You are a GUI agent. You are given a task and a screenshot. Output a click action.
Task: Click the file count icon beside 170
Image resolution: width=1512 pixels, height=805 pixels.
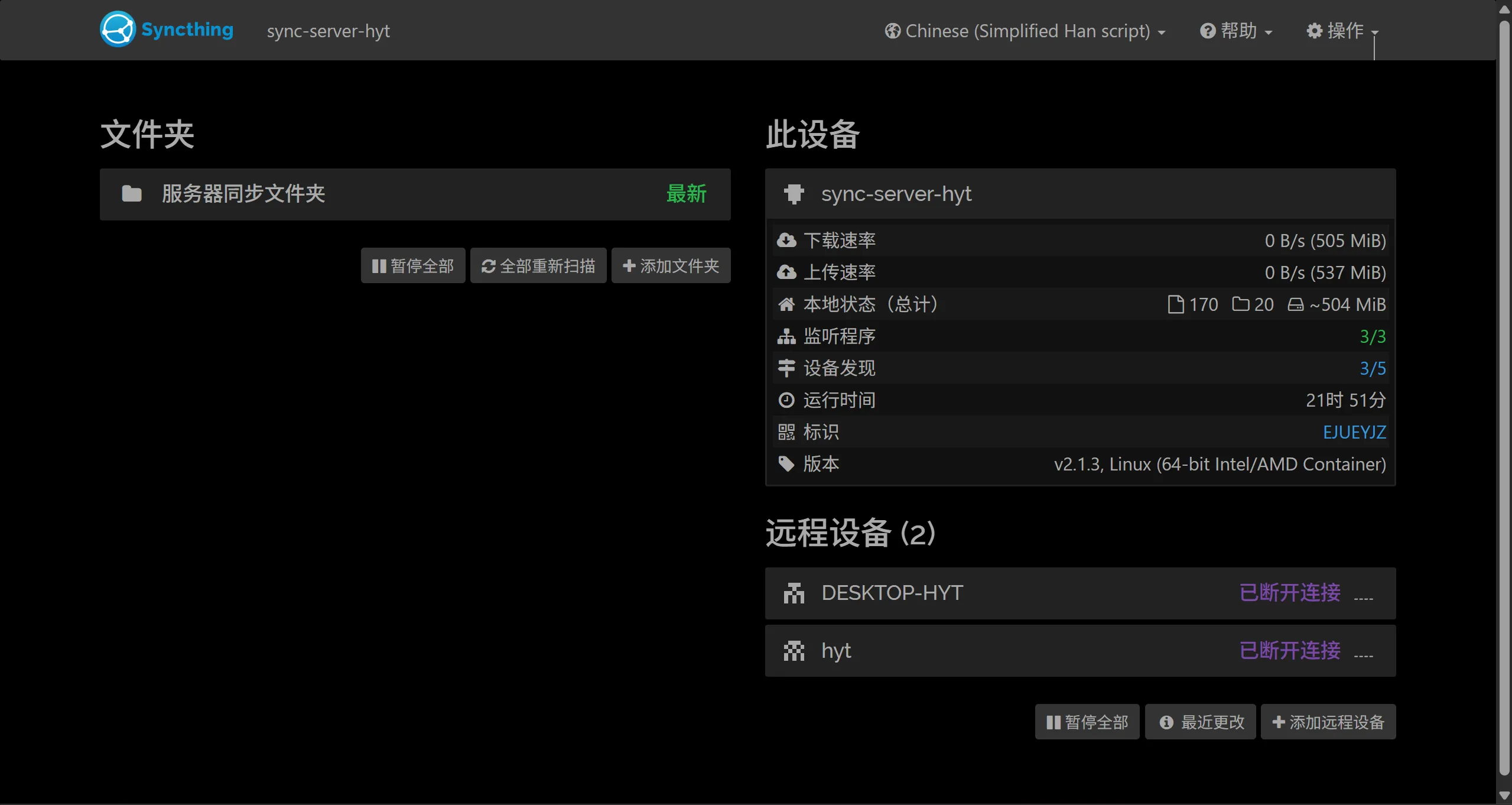1176,304
